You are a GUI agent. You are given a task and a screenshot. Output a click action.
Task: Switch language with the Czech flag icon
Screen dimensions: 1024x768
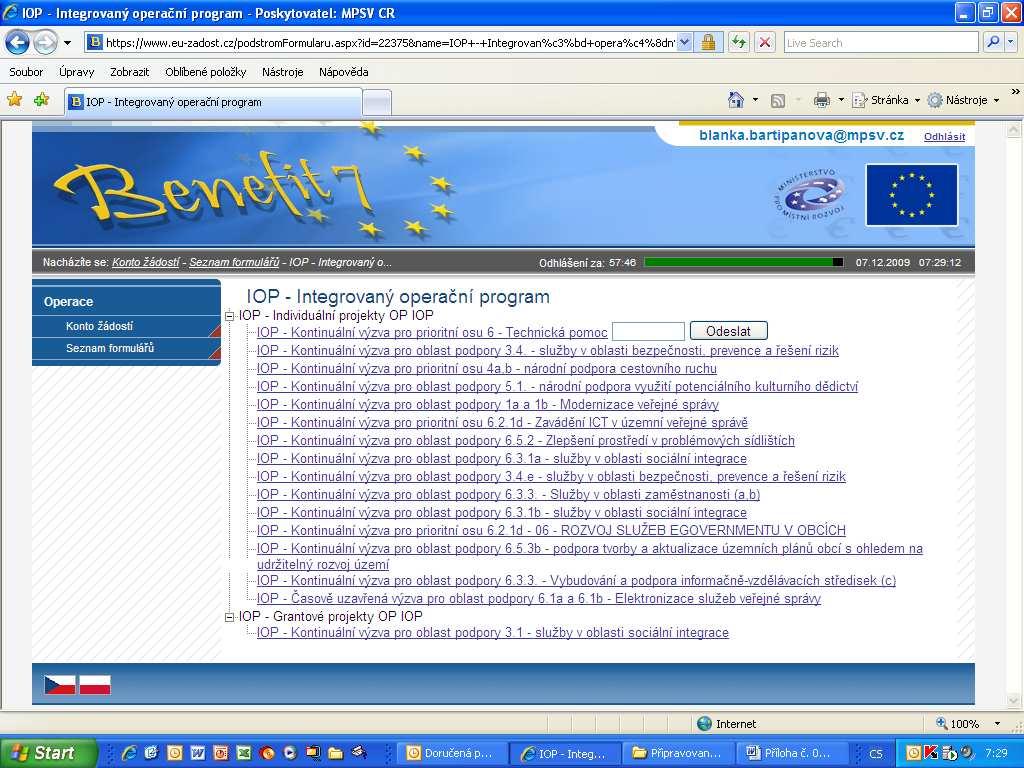coord(59,685)
